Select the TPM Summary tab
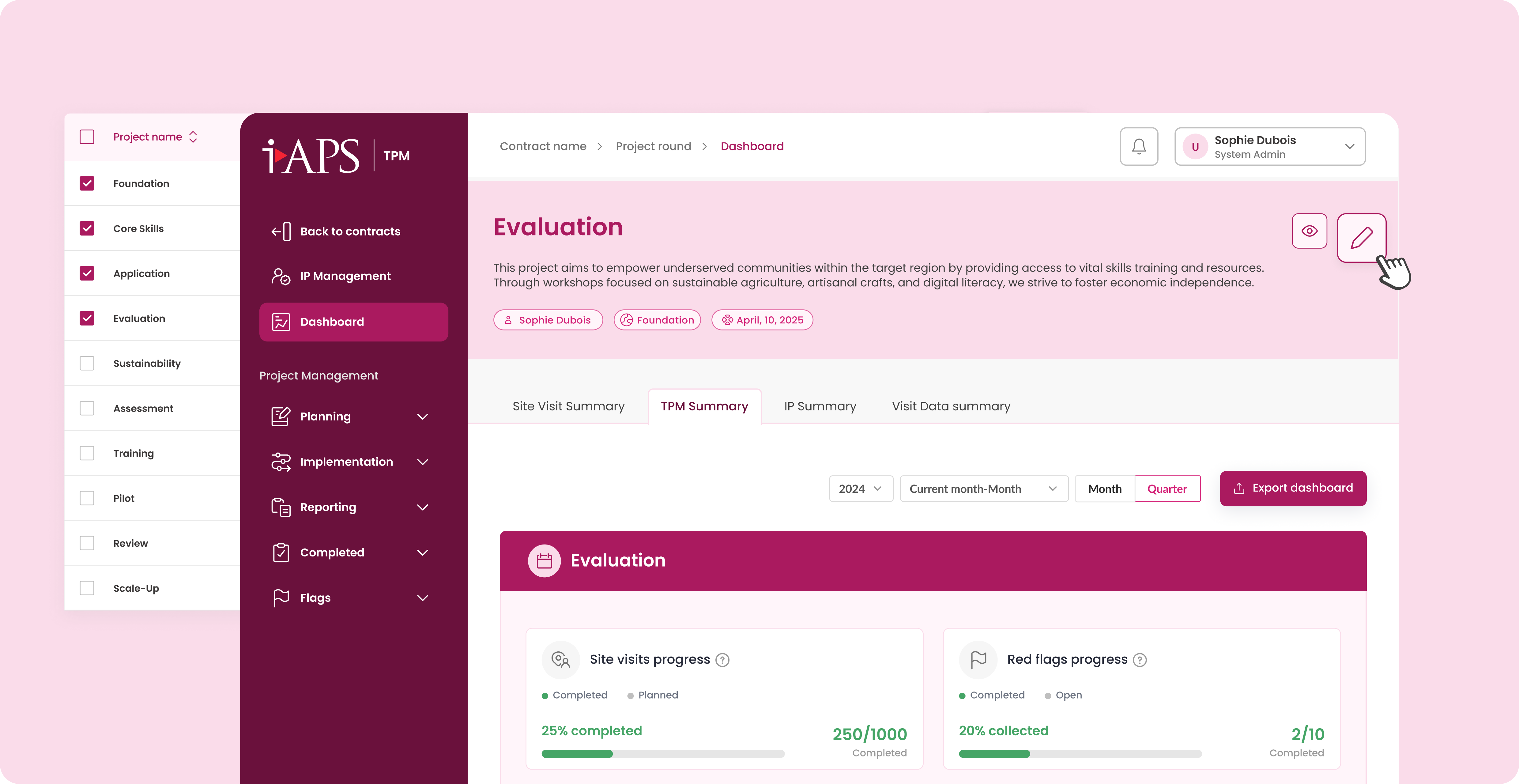The height and width of the screenshot is (784, 1519). point(704,406)
